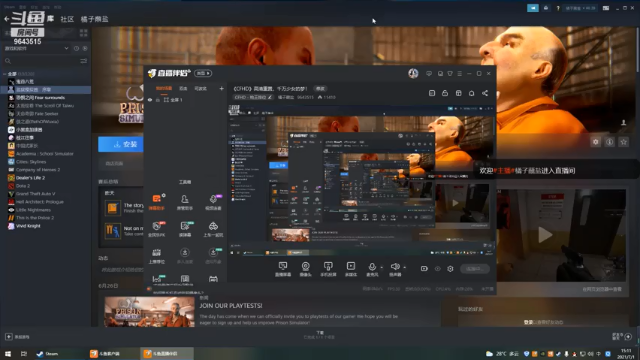Click the speaker icon in streaming toolbar
640x360 pixels.
395,267
